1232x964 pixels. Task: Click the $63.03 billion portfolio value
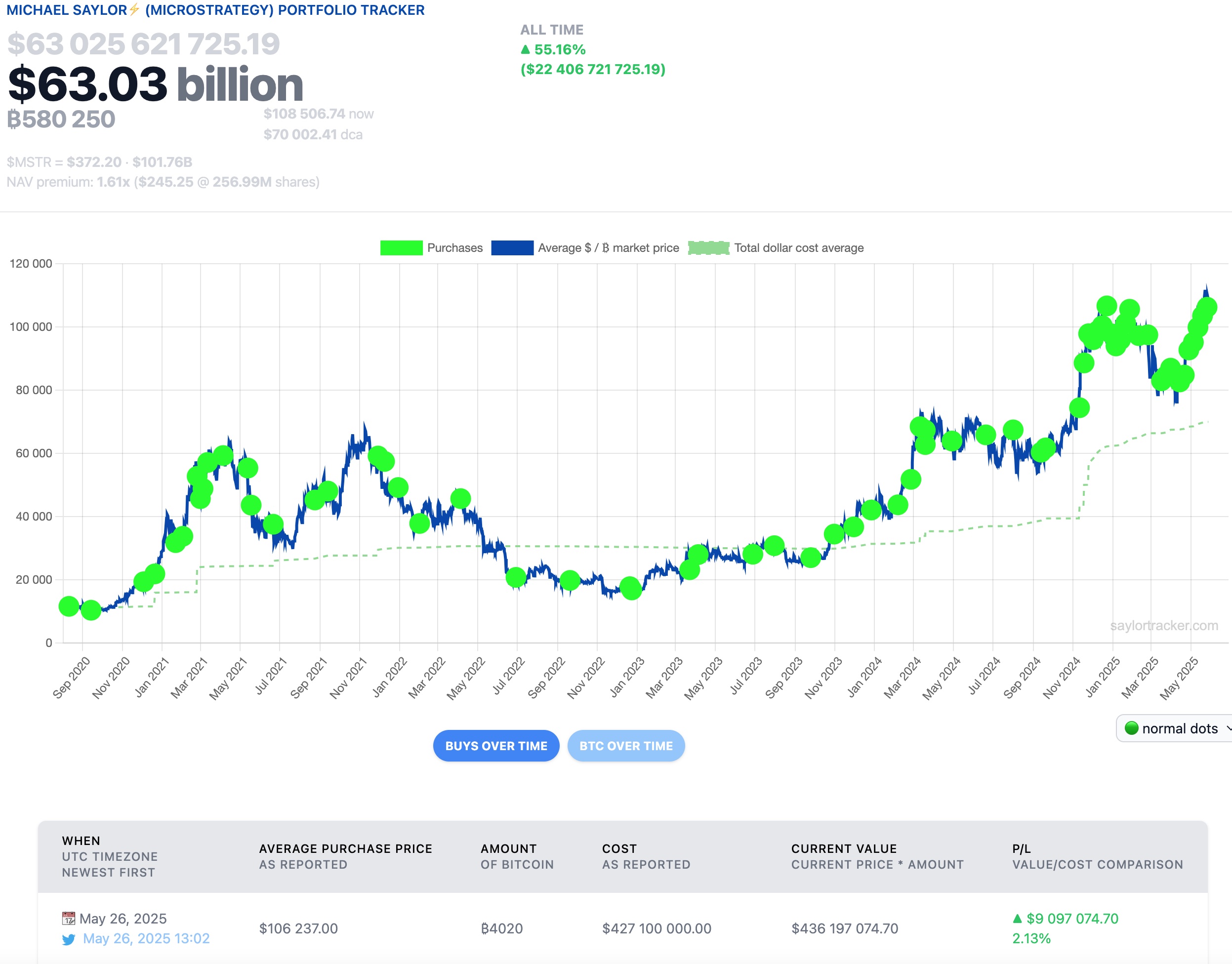(155, 84)
